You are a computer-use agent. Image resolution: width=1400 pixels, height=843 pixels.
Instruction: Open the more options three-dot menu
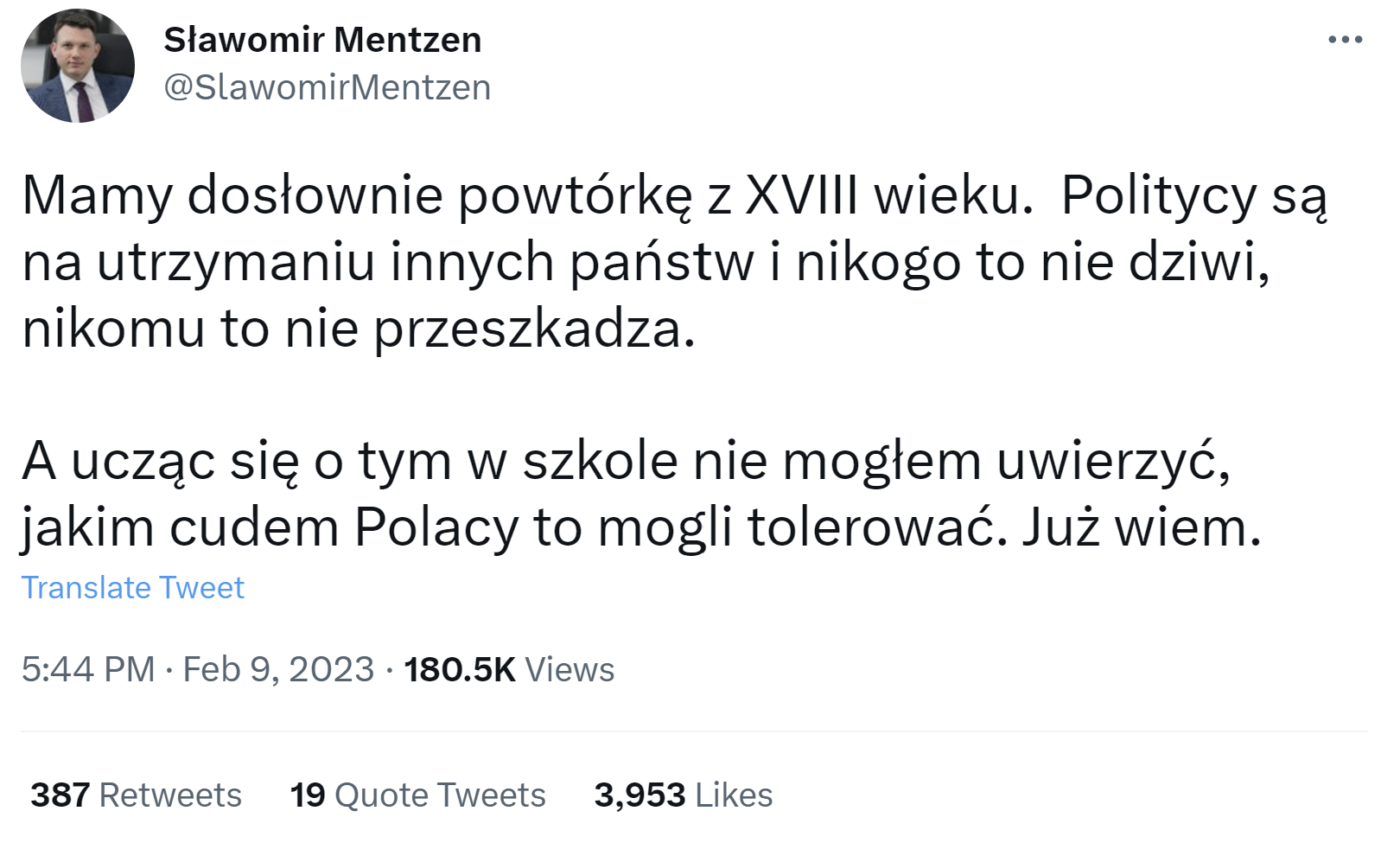coord(1345,40)
